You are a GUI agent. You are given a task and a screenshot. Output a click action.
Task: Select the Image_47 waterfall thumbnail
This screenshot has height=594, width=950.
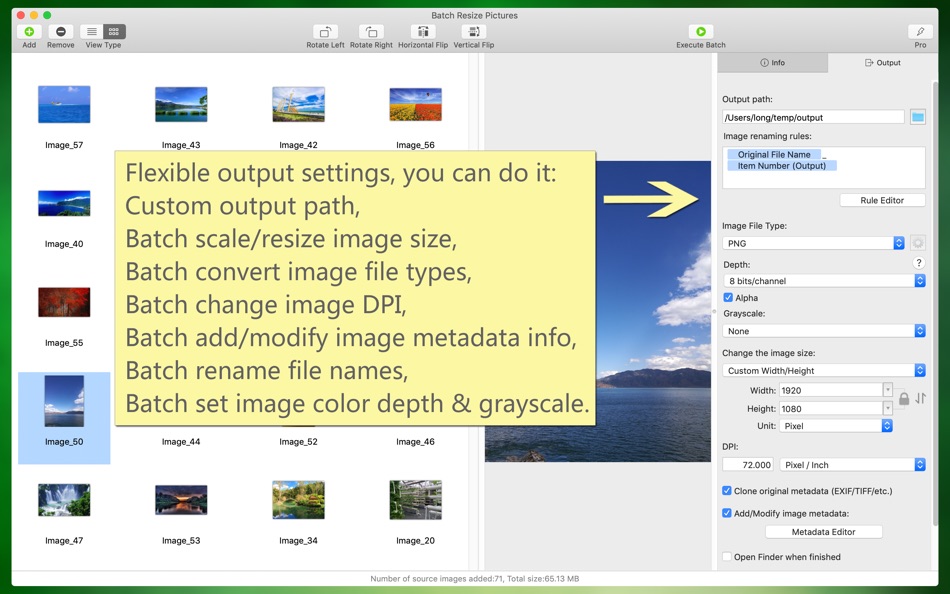tap(64, 499)
